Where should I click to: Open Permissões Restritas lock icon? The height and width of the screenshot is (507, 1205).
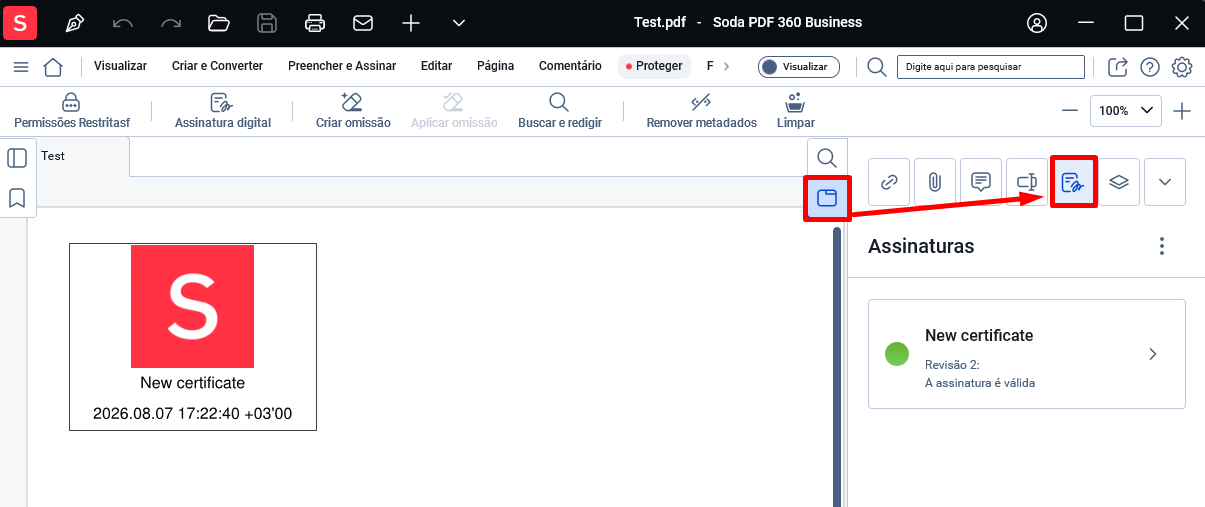coord(72,102)
